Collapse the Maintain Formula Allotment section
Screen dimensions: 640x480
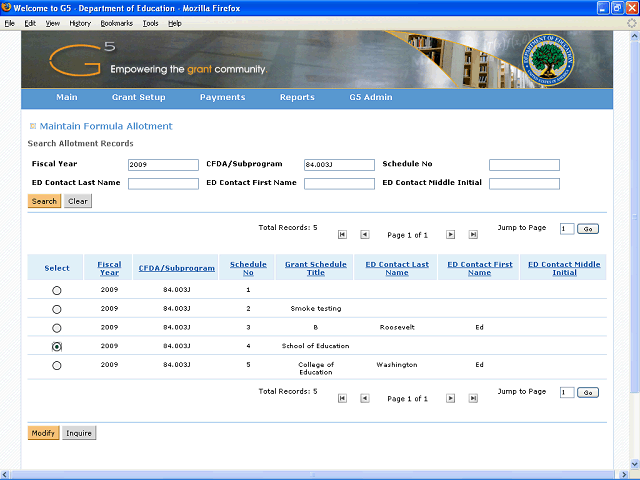tap(33, 126)
